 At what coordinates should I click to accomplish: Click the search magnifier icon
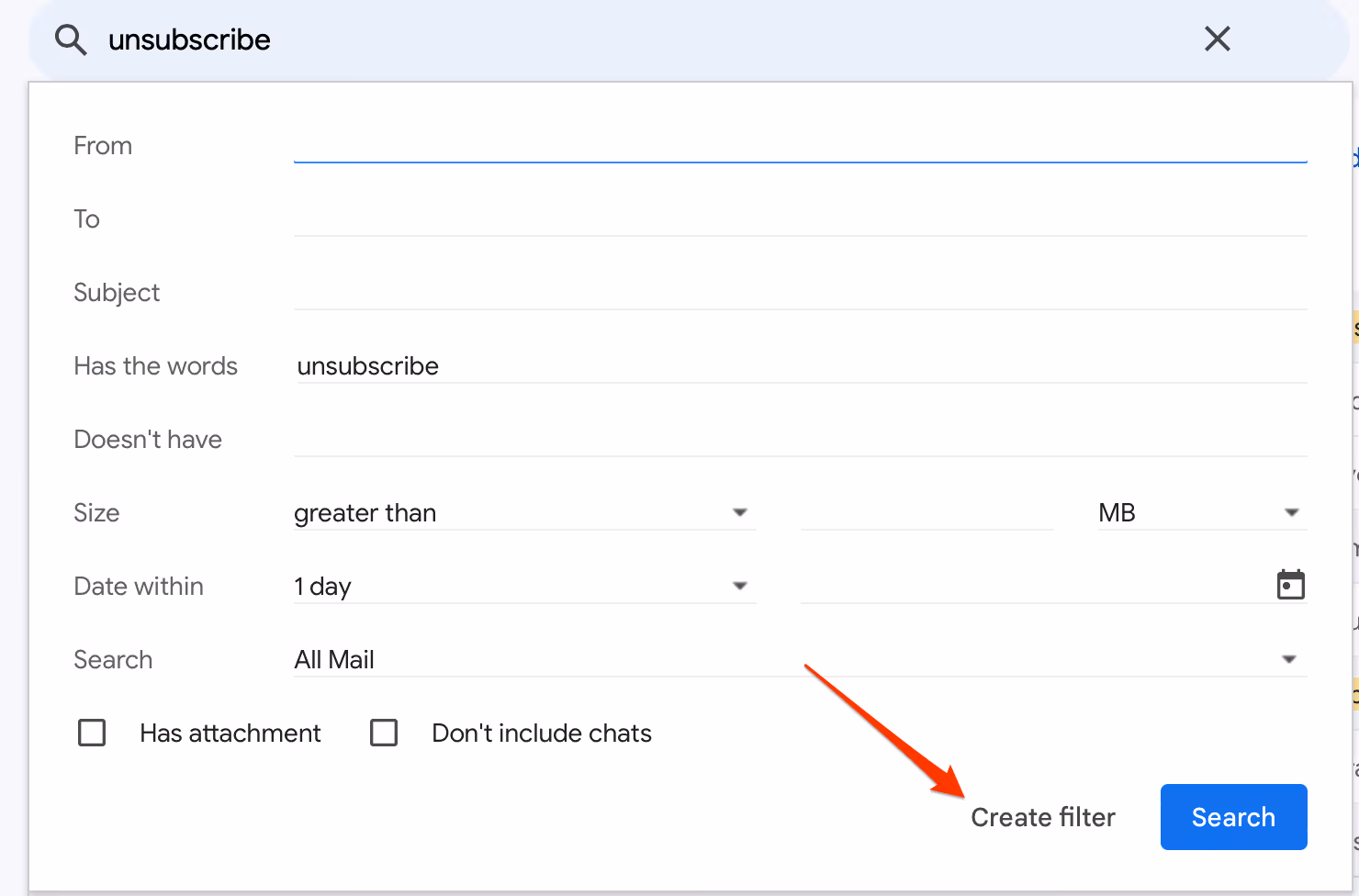click(x=71, y=39)
